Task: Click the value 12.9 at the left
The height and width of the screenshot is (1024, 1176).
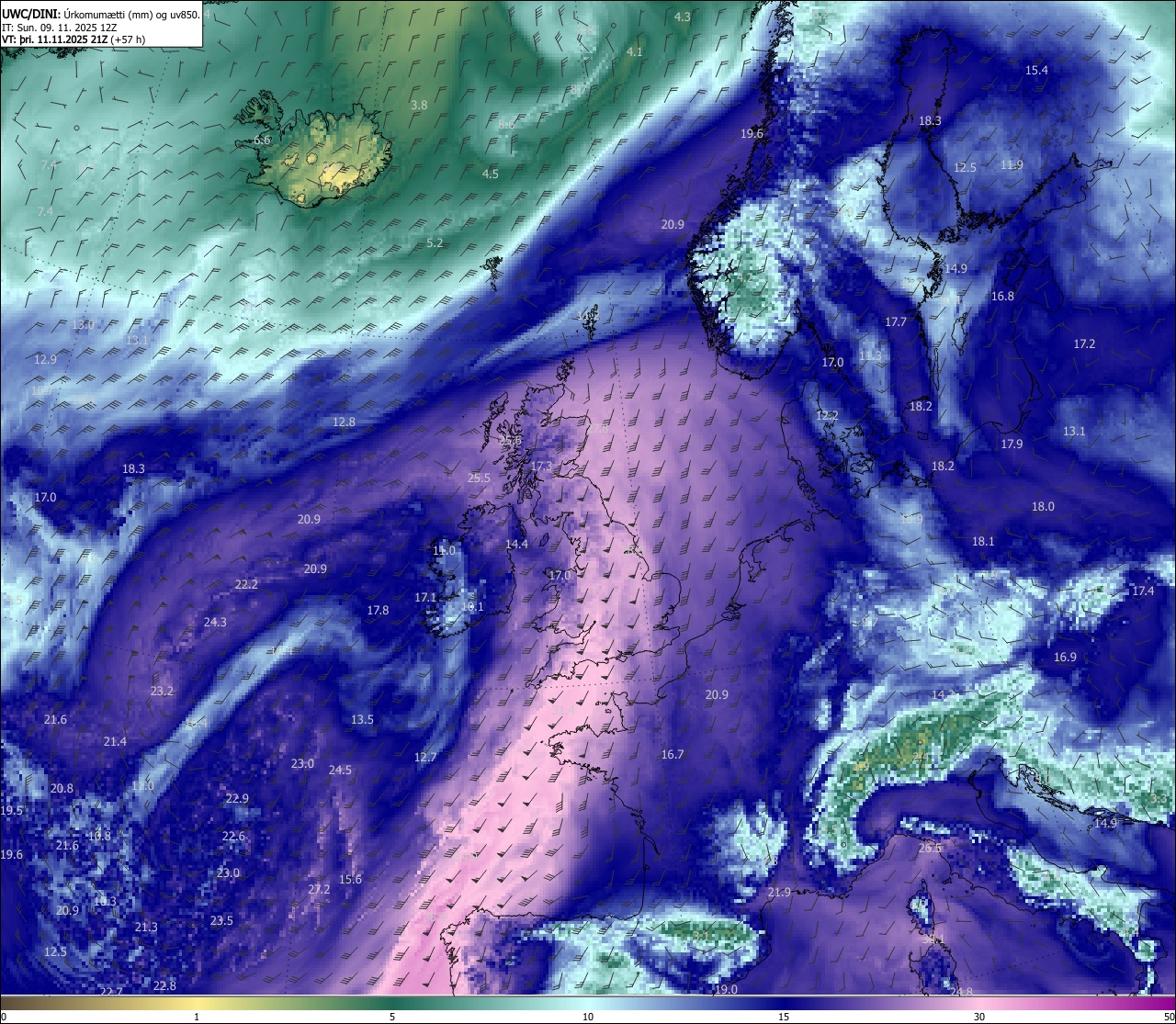Action: 45,360
